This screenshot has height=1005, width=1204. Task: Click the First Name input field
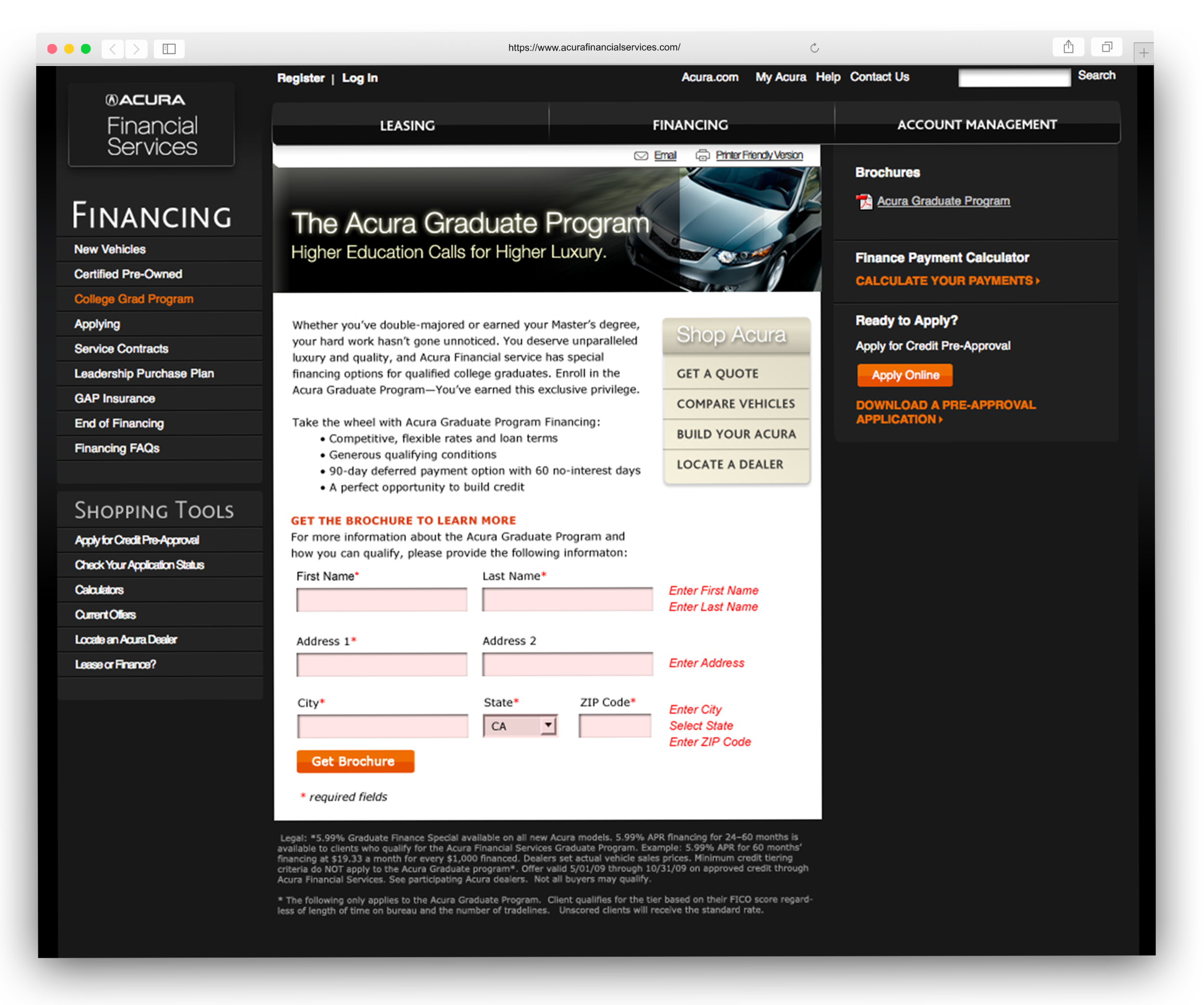[x=382, y=600]
